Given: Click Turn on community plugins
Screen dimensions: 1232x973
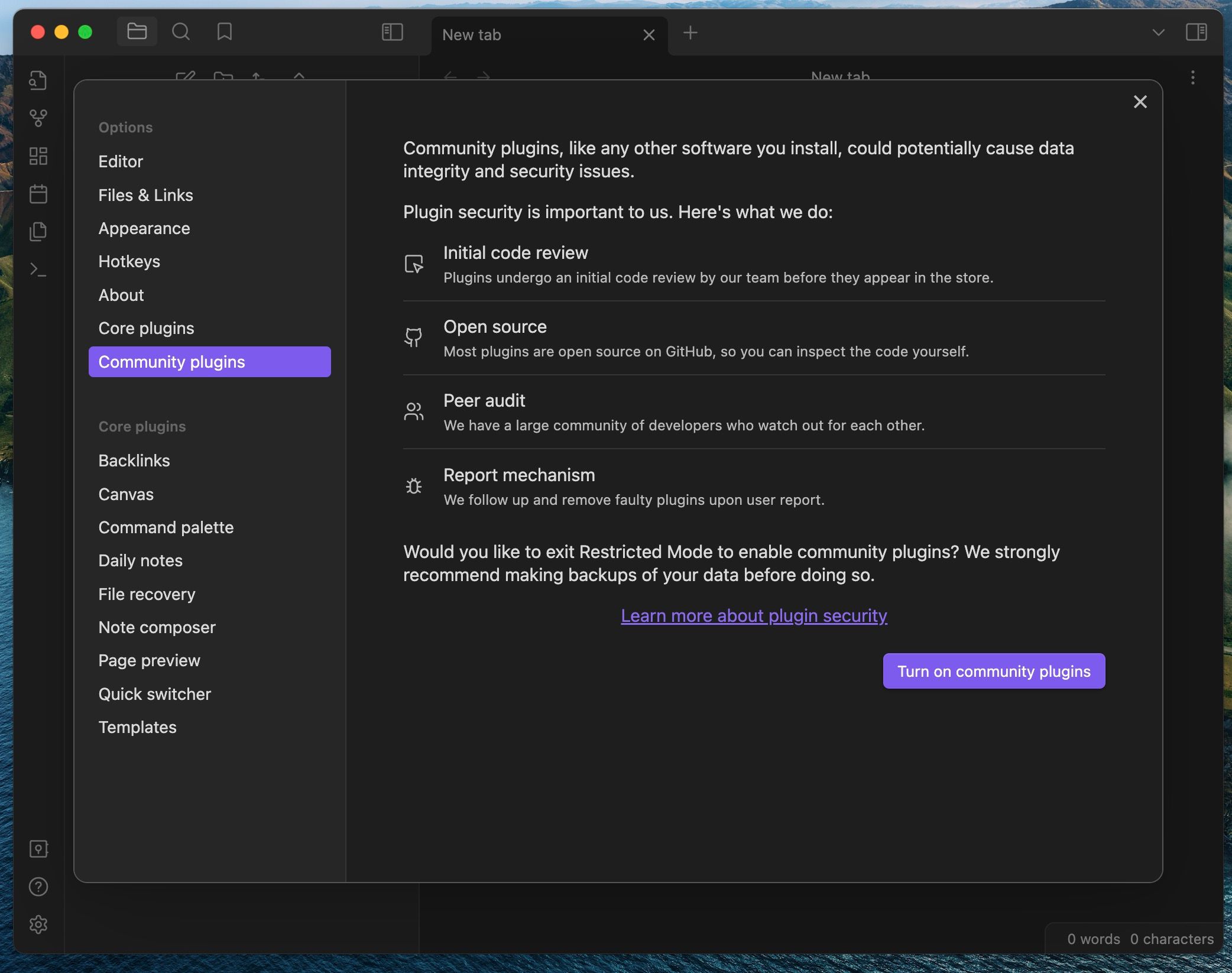Looking at the screenshot, I should (993, 671).
